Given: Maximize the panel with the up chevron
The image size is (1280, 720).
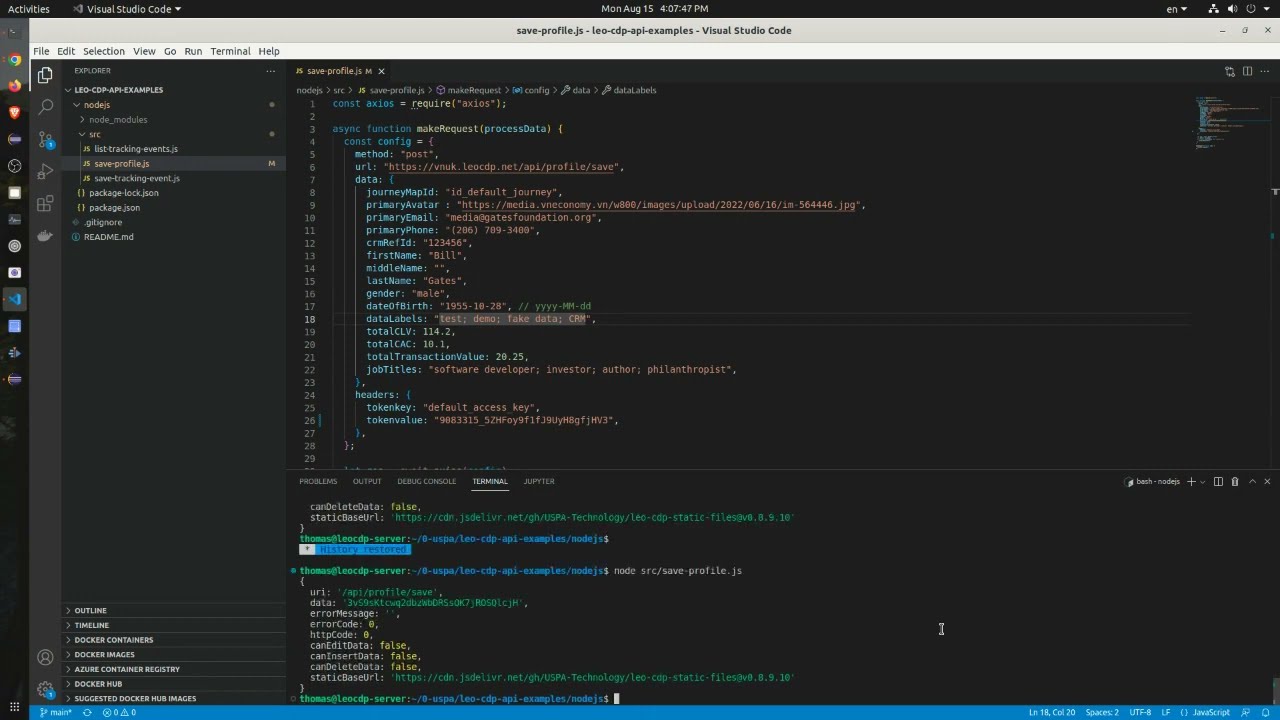Looking at the screenshot, I should pos(1252,482).
